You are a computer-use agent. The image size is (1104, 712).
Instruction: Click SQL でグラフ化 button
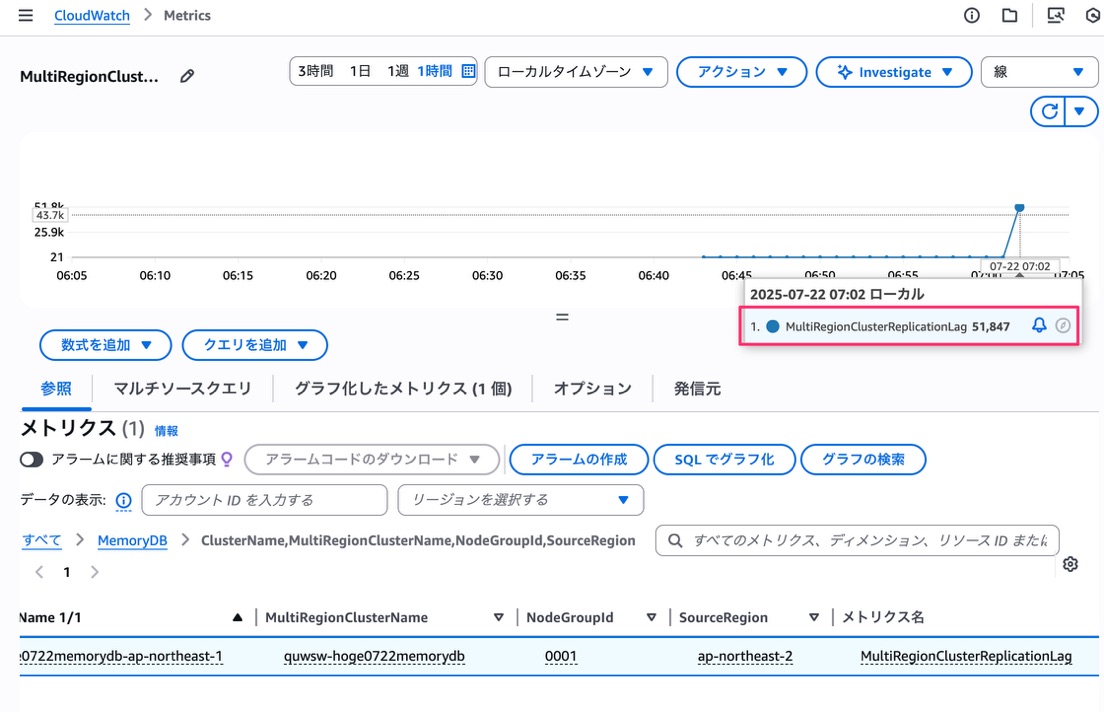tap(724, 459)
